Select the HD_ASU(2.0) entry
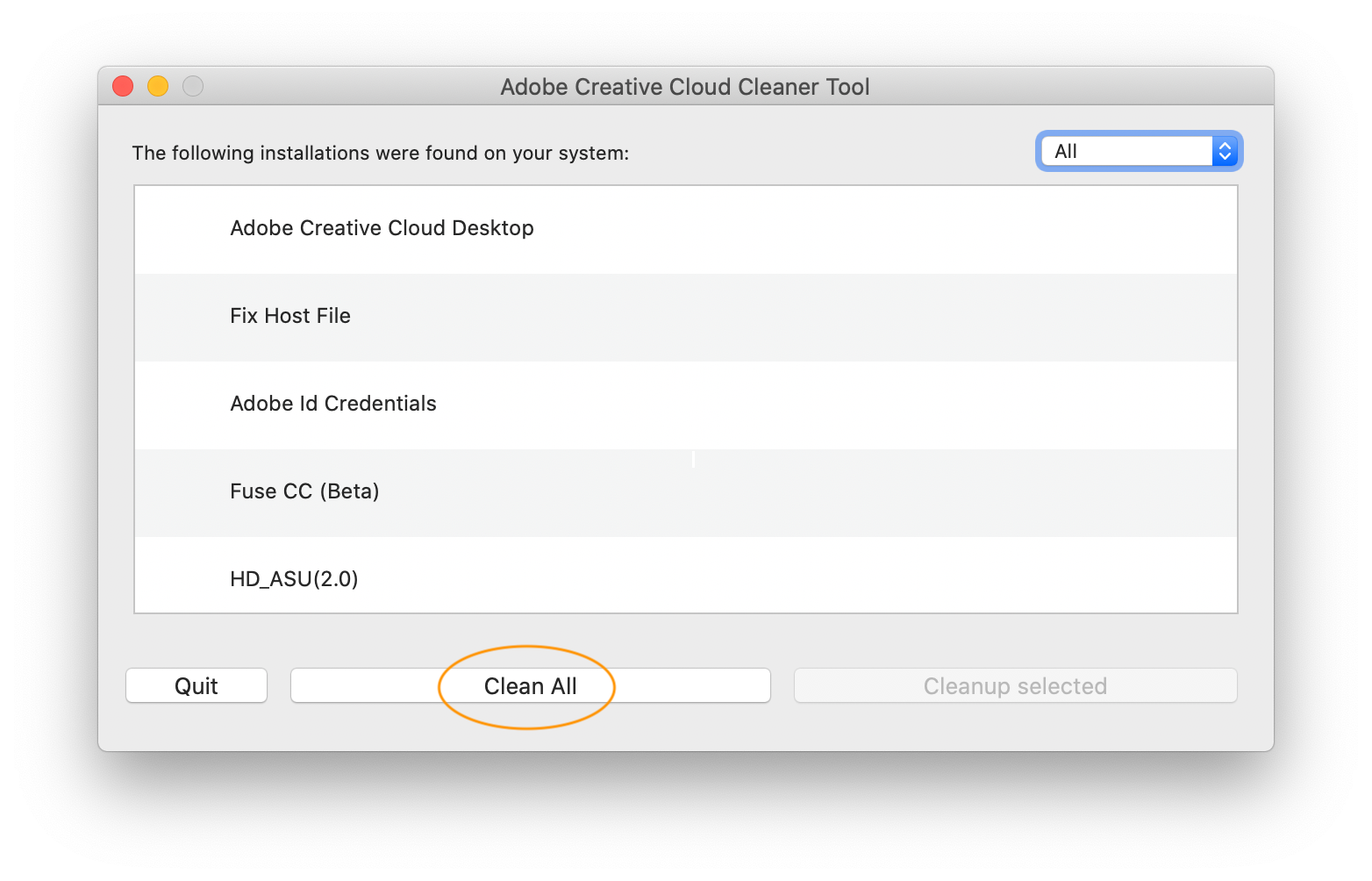 pos(686,575)
